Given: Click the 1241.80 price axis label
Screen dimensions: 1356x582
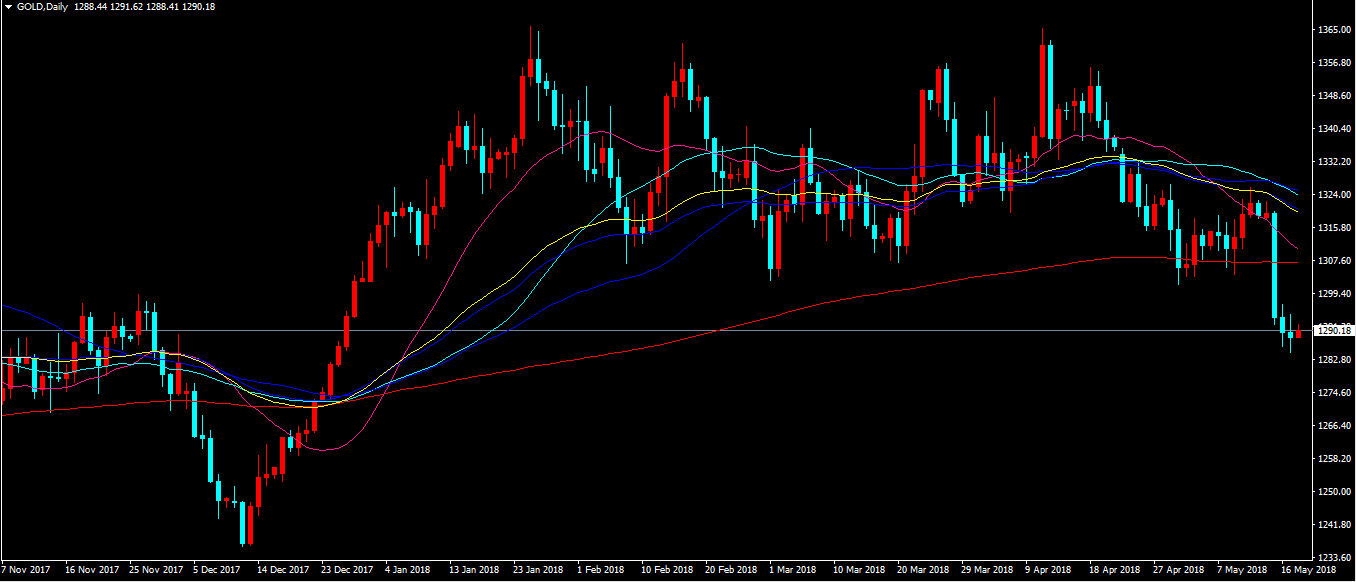Looking at the screenshot, I should click(1334, 525).
